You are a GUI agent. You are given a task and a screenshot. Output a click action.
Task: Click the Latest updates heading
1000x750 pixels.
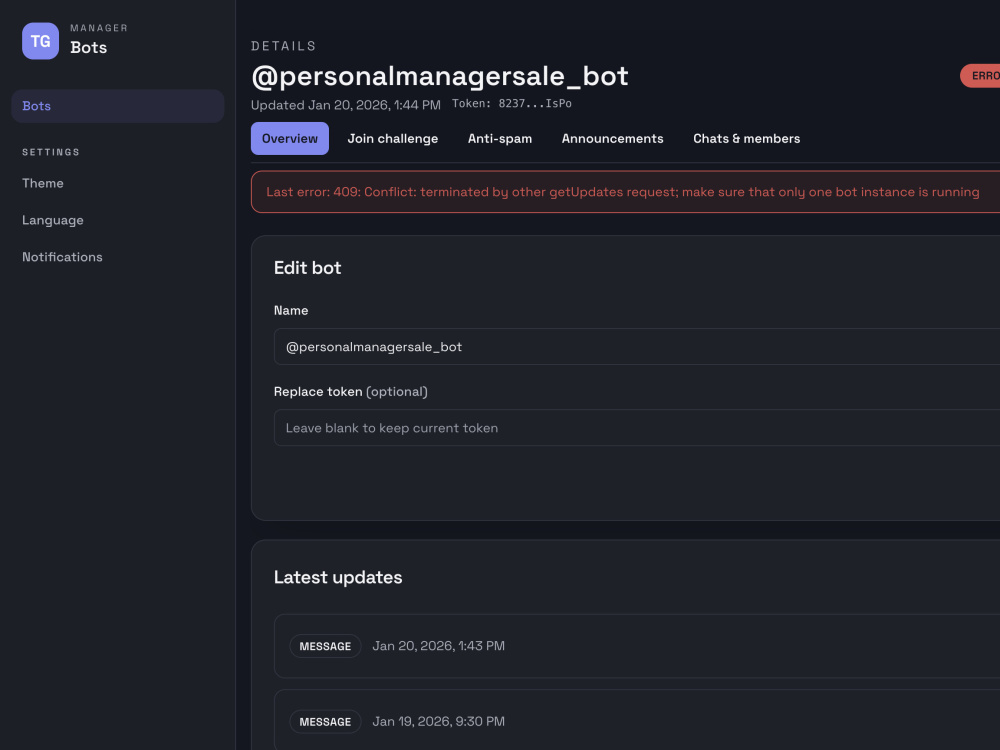point(338,577)
